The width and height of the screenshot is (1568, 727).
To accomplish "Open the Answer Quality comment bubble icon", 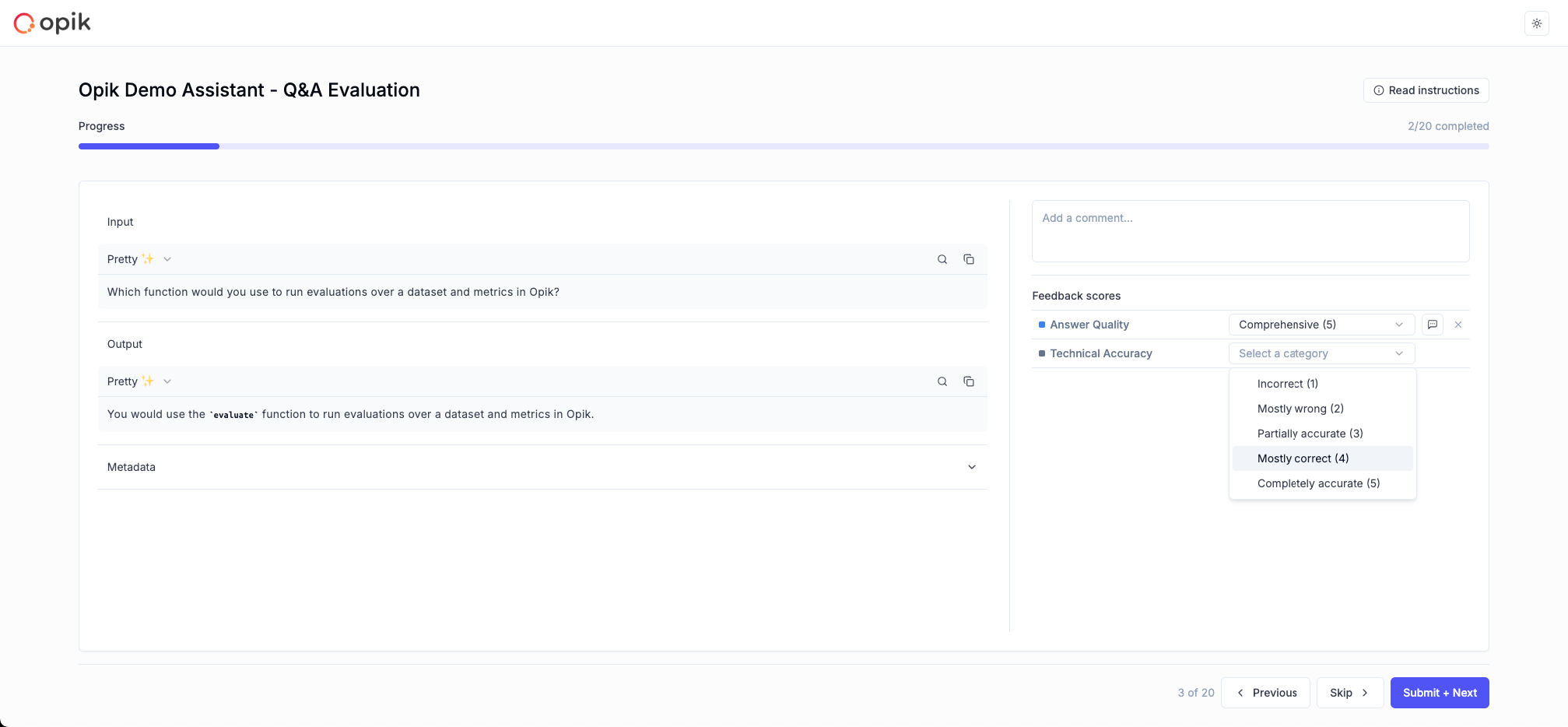I will click(1432, 325).
